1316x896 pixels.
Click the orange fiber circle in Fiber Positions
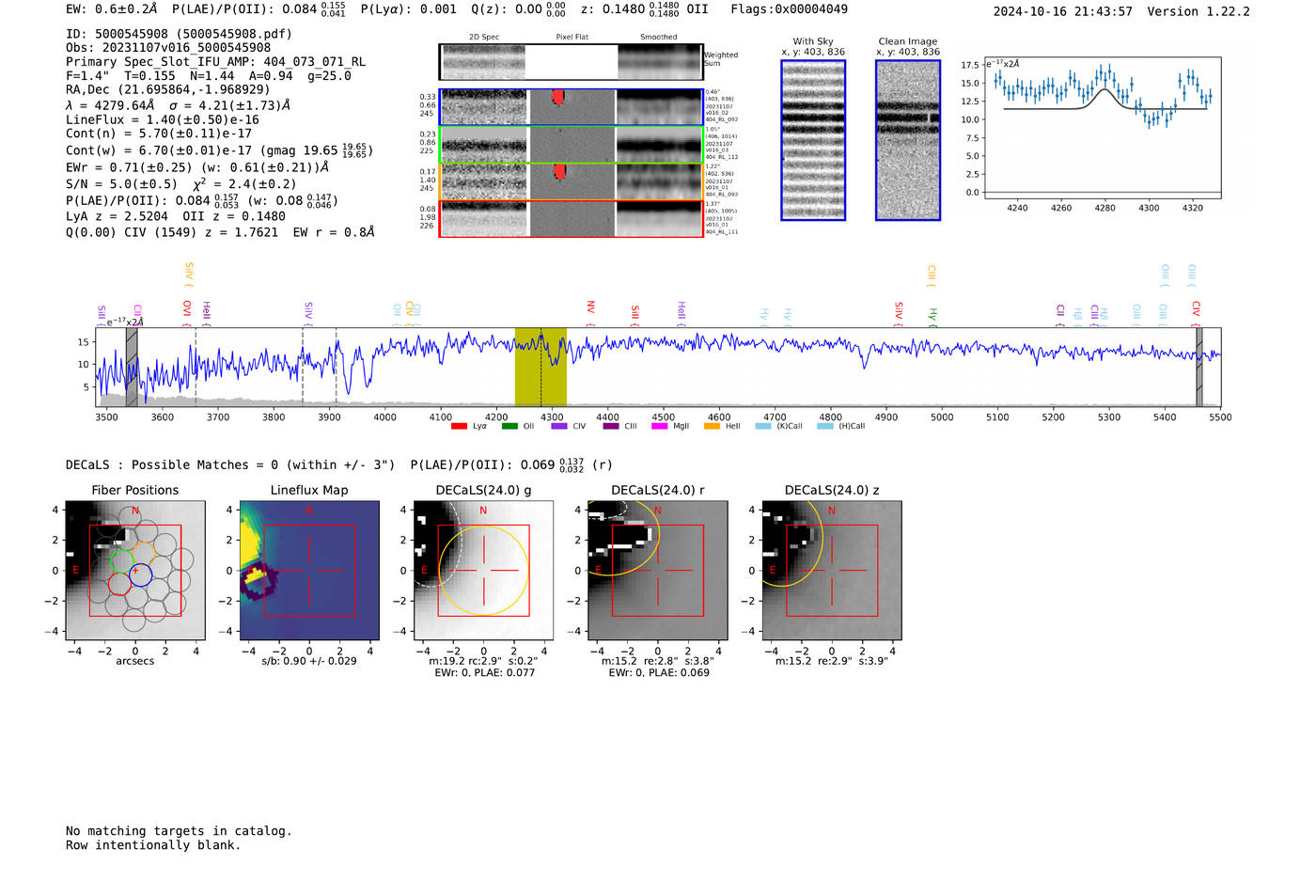point(144,553)
